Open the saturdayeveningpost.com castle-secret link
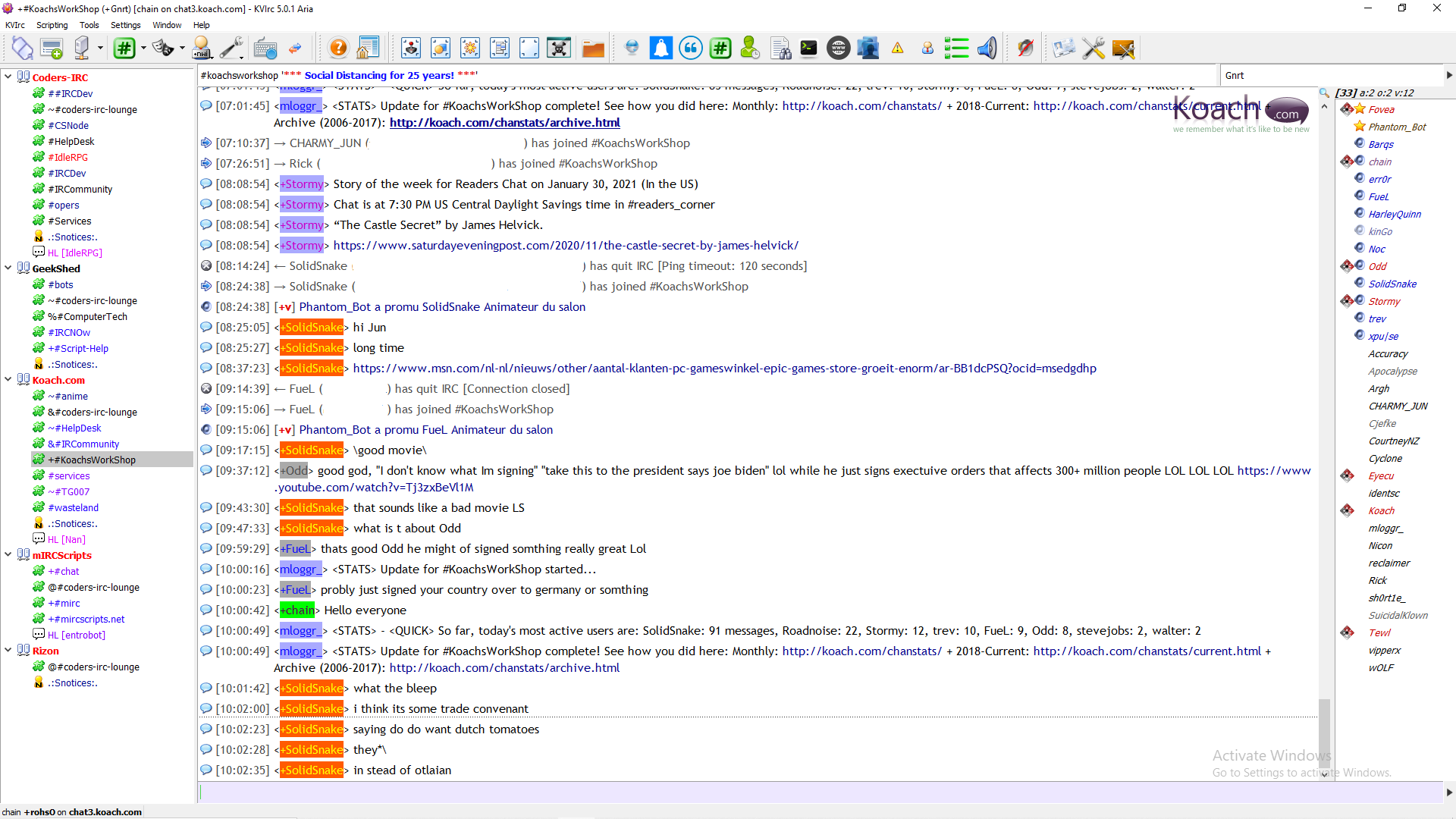Image resolution: width=1456 pixels, height=819 pixels. pos(566,246)
